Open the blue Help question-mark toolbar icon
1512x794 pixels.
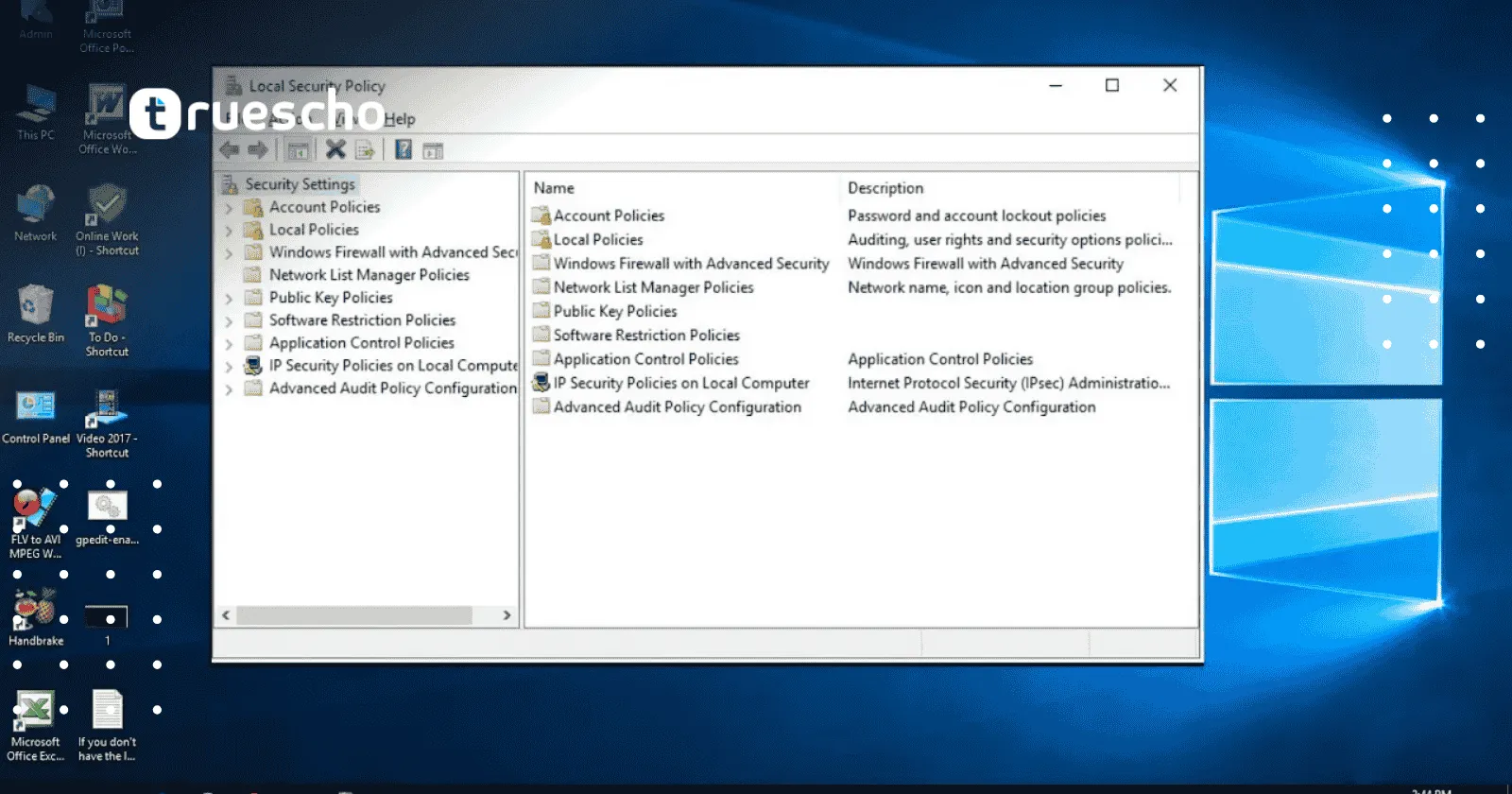point(404,149)
